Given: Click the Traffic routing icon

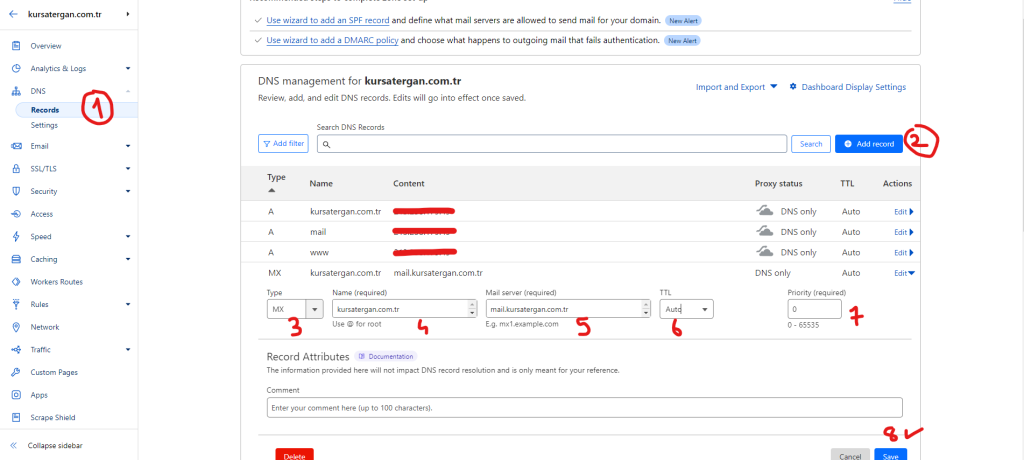Looking at the screenshot, I should [x=16, y=350].
